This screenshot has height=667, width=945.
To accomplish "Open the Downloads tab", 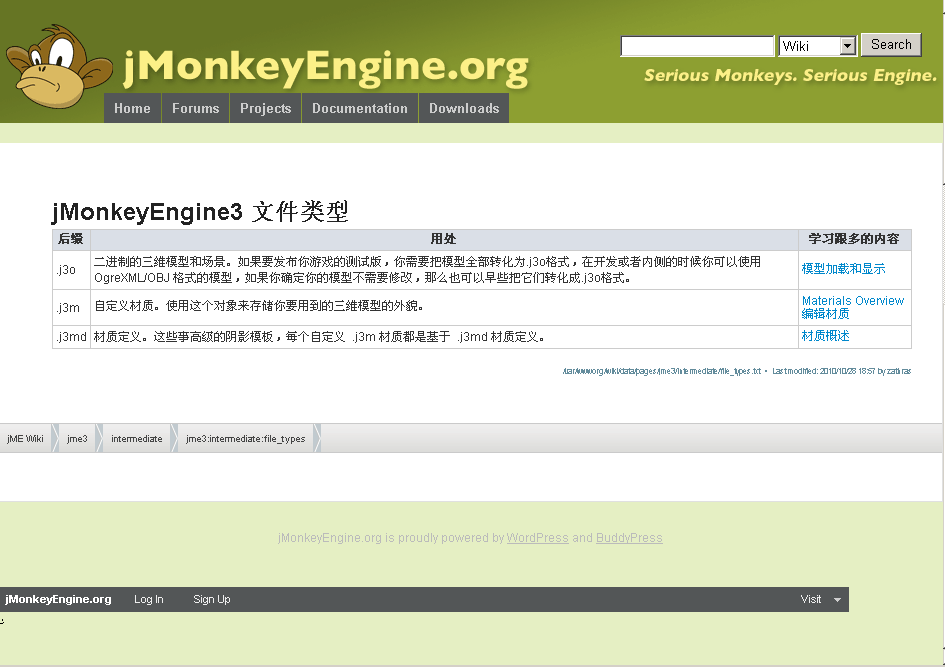I will (x=464, y=108).
